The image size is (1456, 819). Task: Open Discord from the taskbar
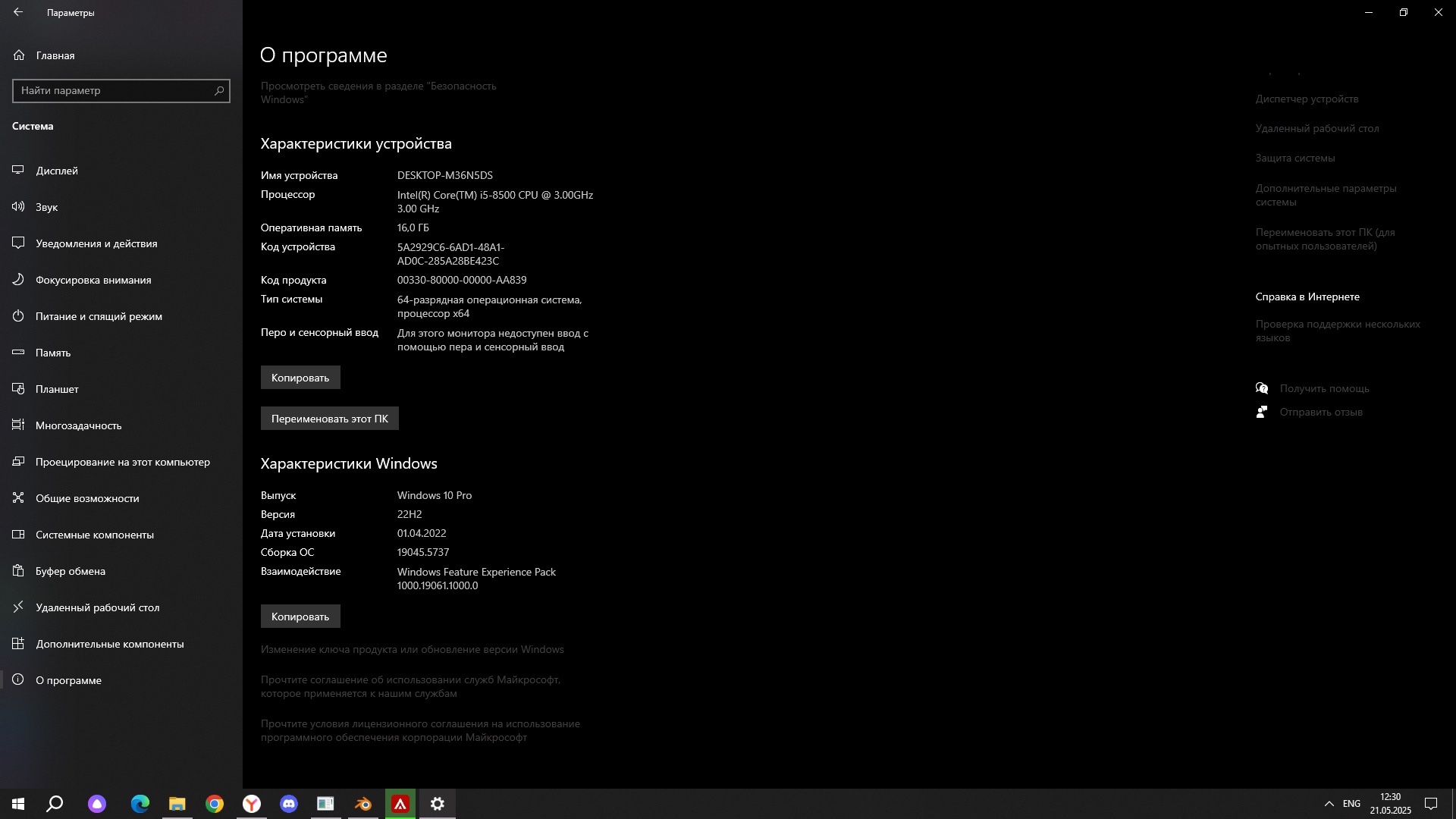click(x=289, y=804)
